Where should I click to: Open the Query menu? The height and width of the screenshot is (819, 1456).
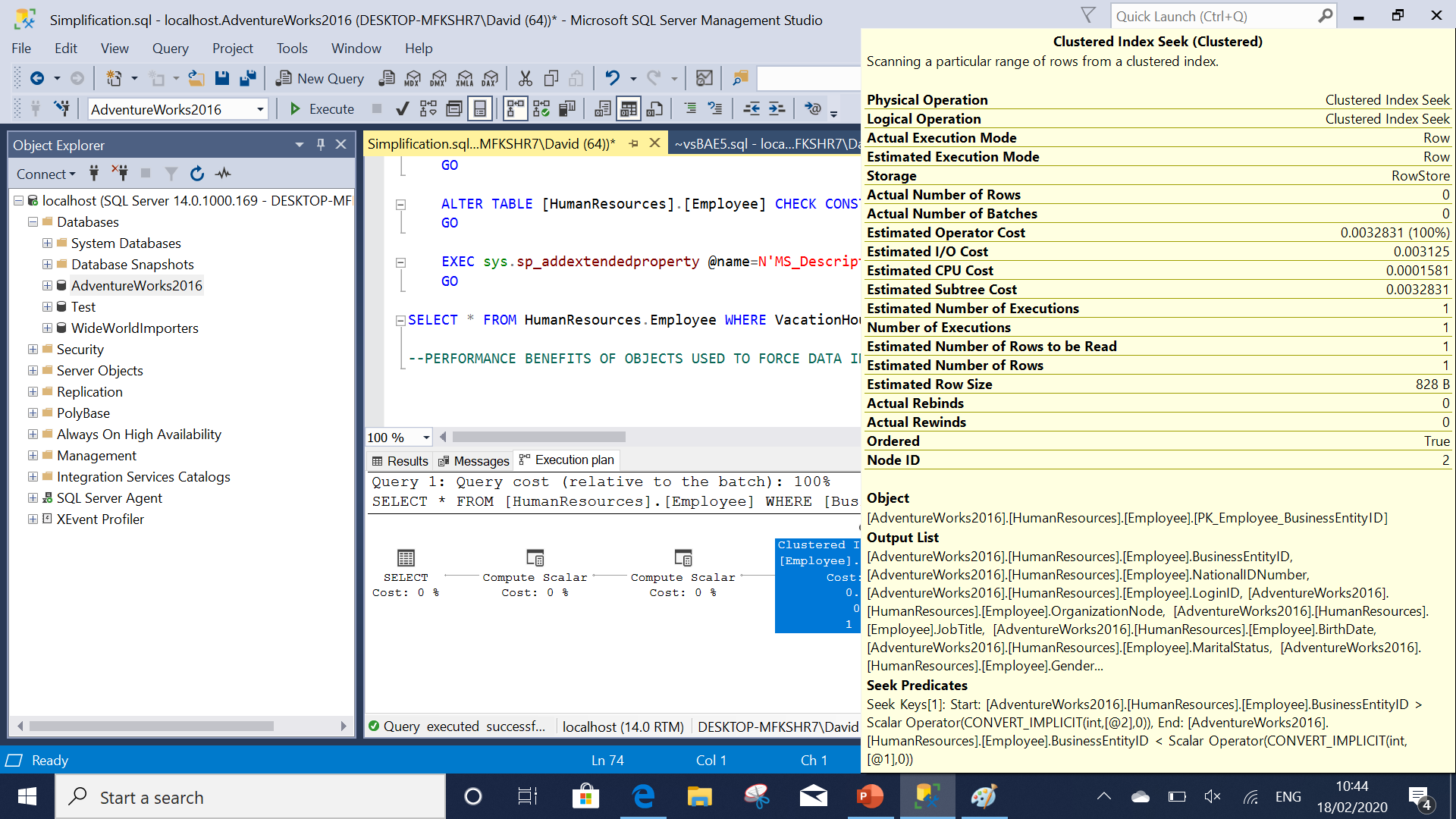coord(170,49)
